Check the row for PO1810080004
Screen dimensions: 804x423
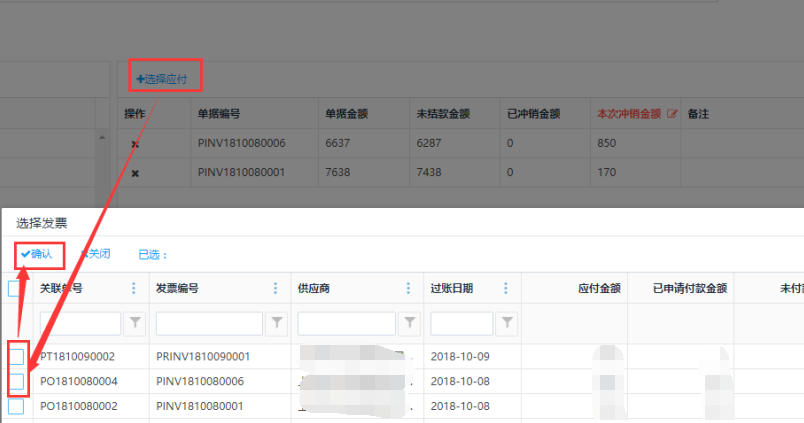(16, 382)
